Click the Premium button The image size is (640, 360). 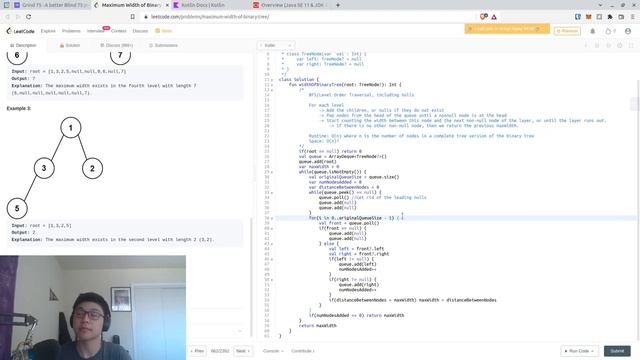tap(567, 31)
